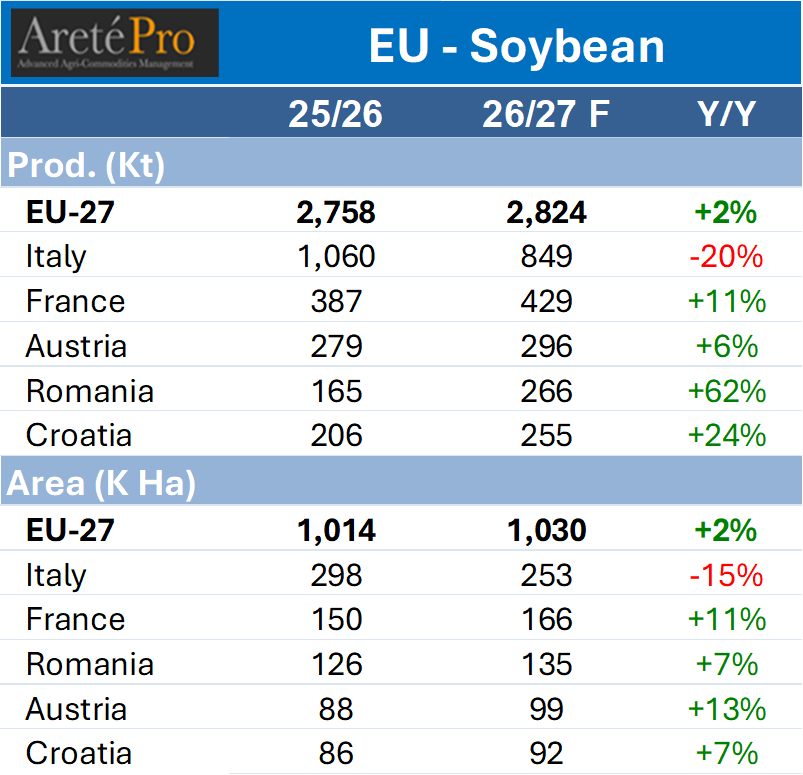Select EU-27 production value 2,758
The height and width of the screenshot is (775, 803).
336,212
